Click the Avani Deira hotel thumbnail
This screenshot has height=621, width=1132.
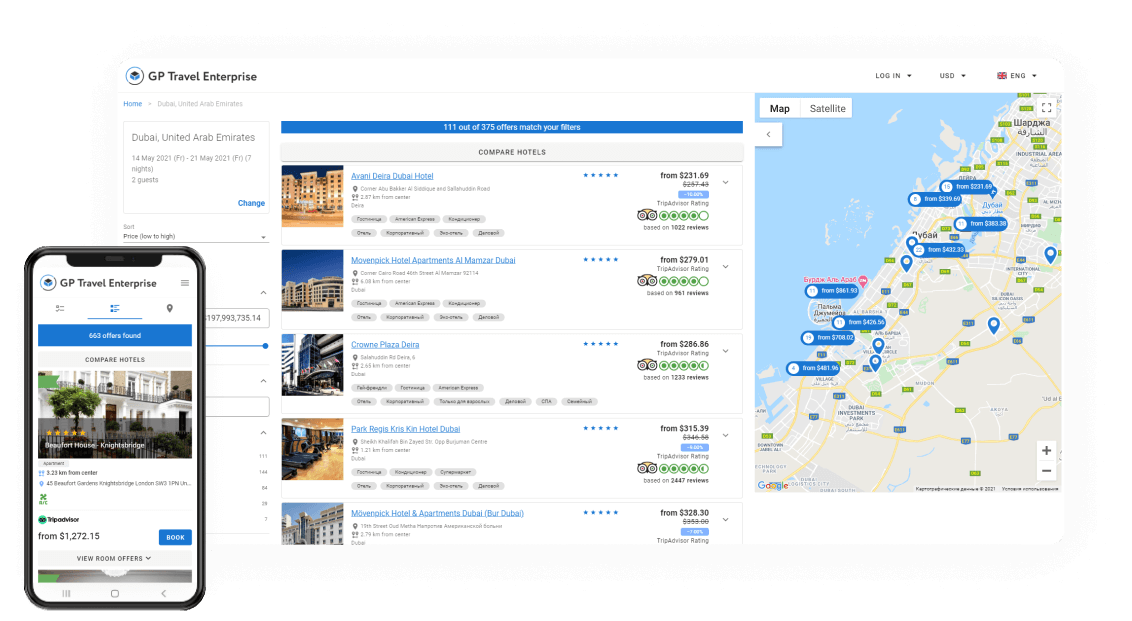[312, 196]
